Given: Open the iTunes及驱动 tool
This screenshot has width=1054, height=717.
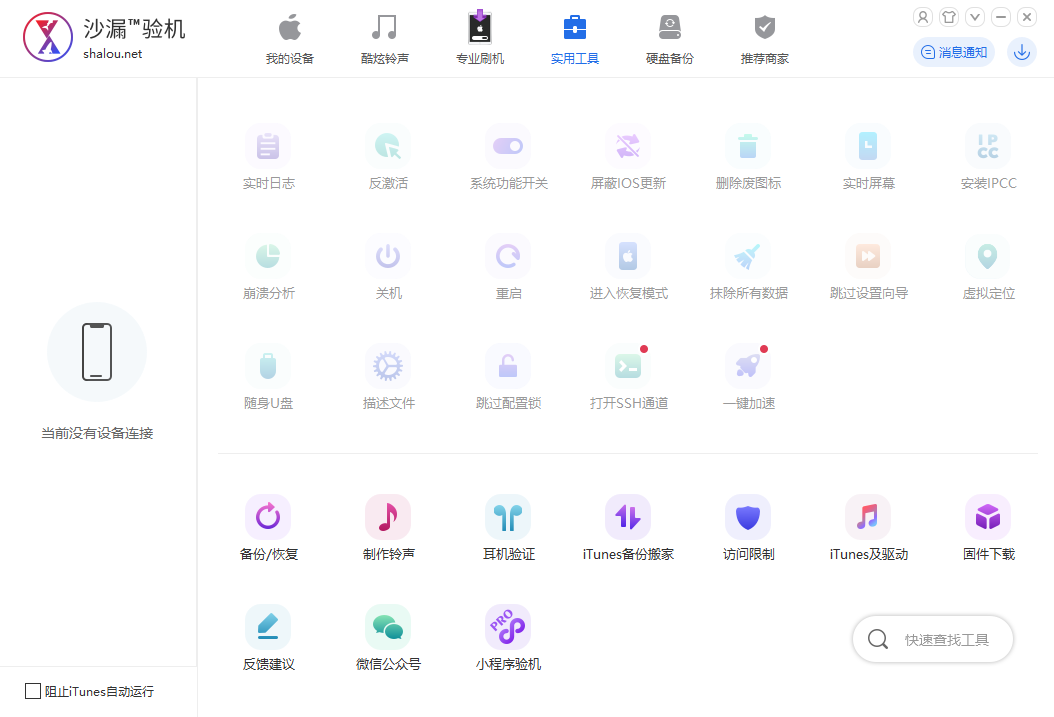Looking at the screenshot, I should point(868,517).
